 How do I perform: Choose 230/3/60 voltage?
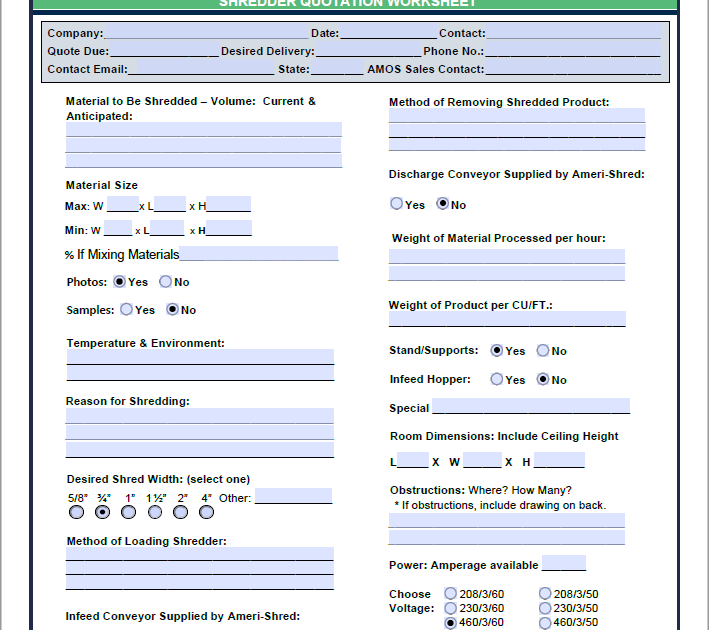(x=450, y=608)
